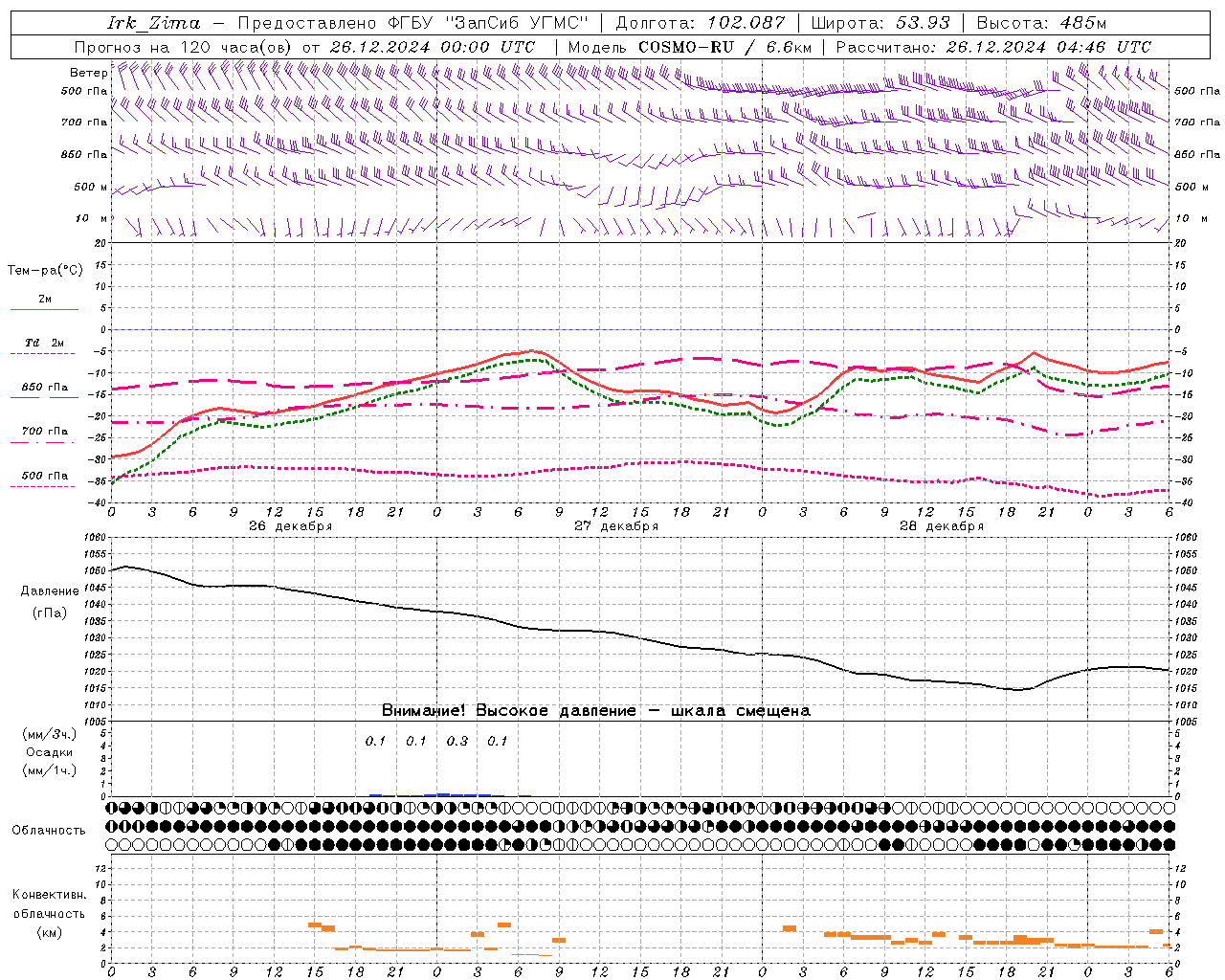Click the 26 декабря date label
The image size is (1225, 980).
[291, 526]
